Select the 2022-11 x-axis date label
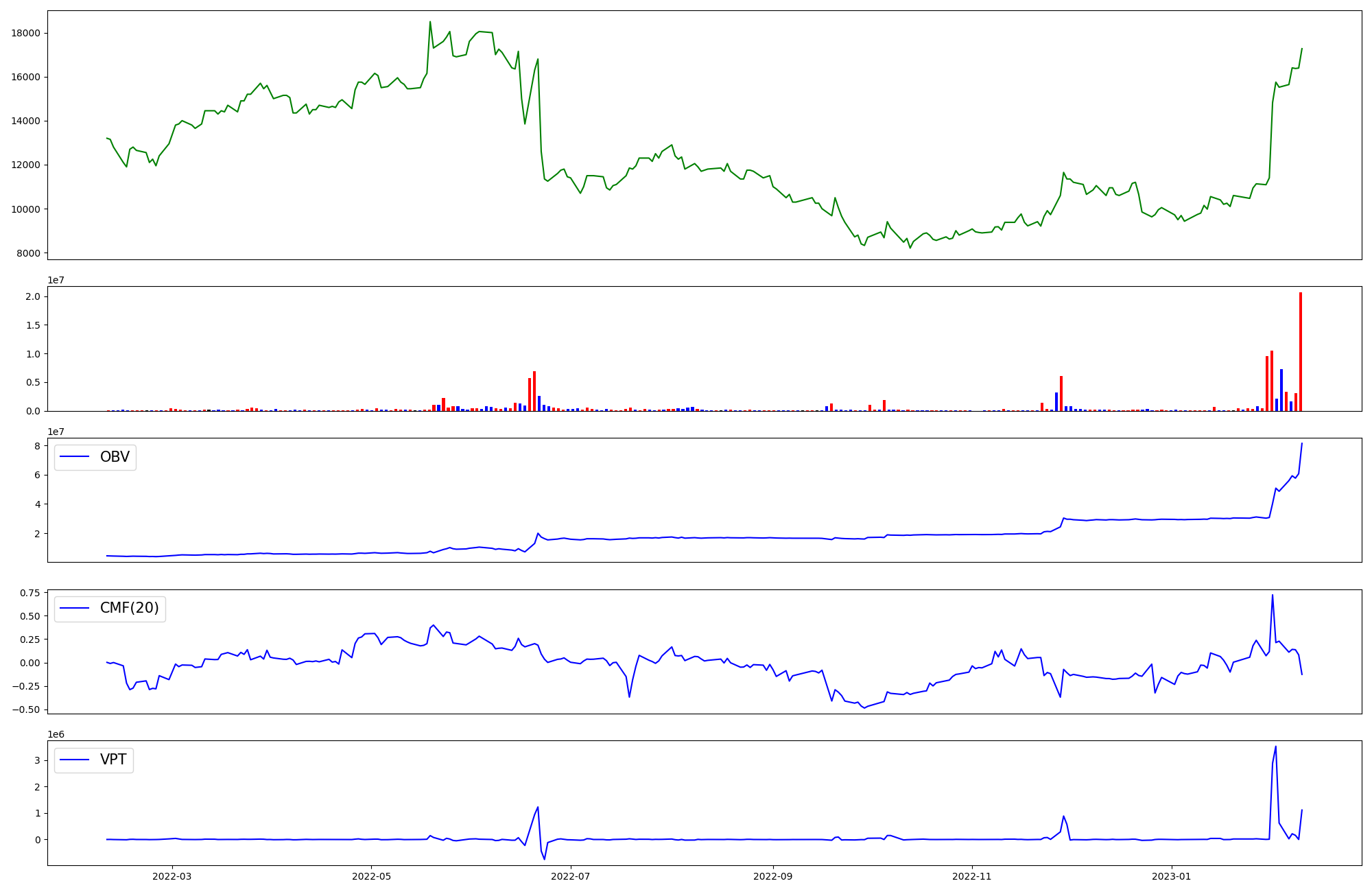The width and height of the screenshot is (1372, 892). click(972, 876)
